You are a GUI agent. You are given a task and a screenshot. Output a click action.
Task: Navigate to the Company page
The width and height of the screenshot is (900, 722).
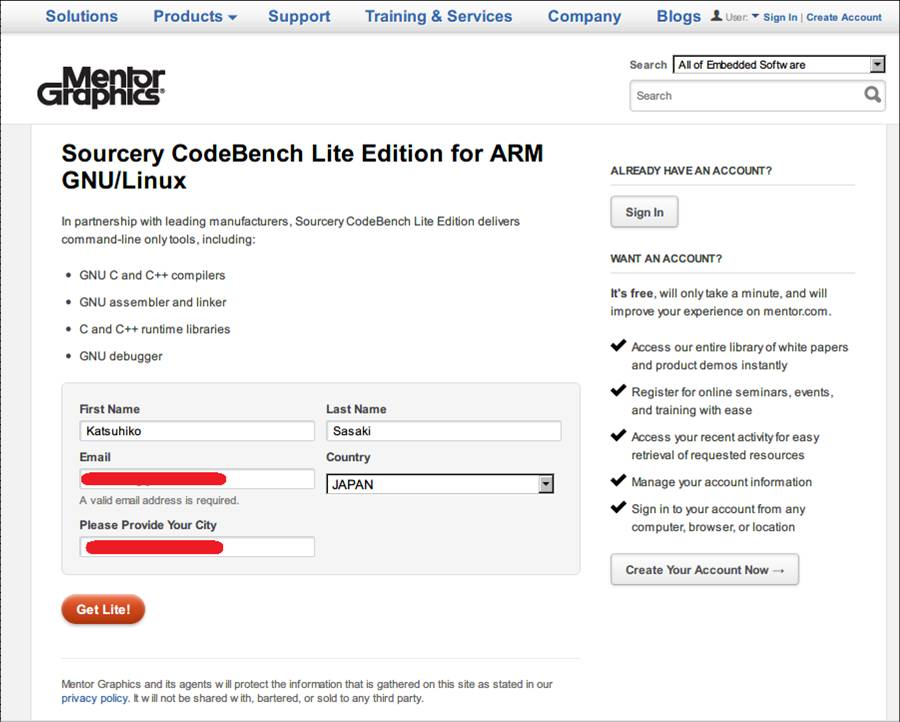click(x=584, y=16)
